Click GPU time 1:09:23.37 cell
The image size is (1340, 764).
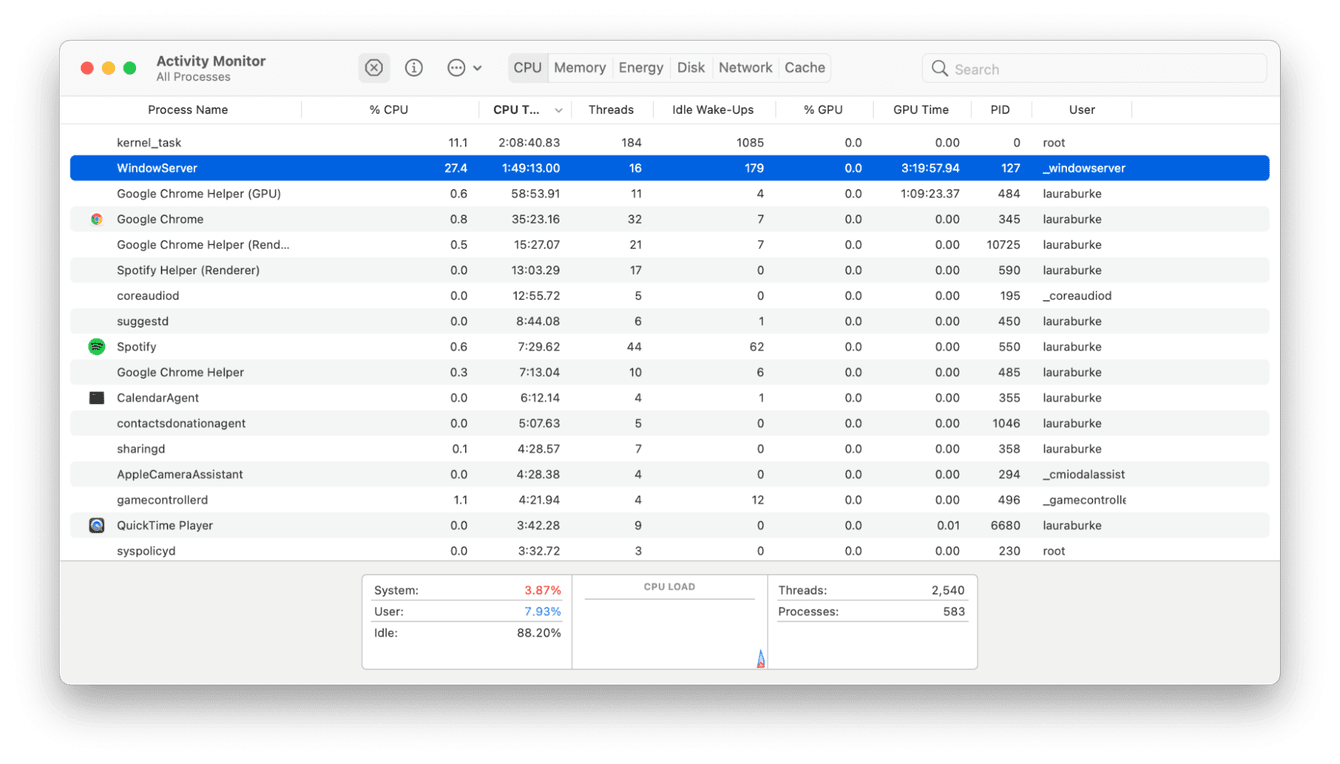pyautogui.click(x=930, y=194)
